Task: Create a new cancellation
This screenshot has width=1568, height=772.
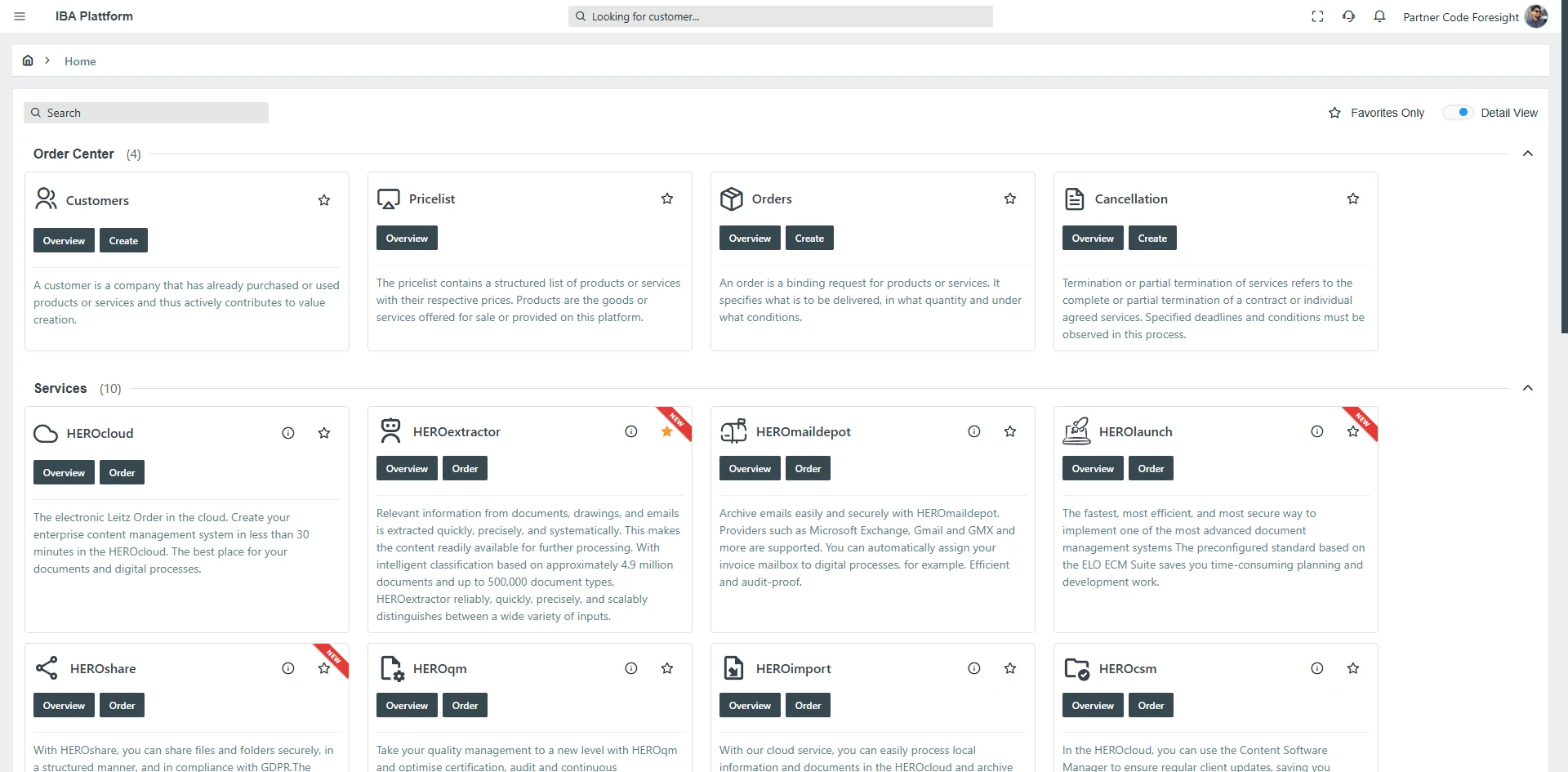Action: click(1152, 238)
